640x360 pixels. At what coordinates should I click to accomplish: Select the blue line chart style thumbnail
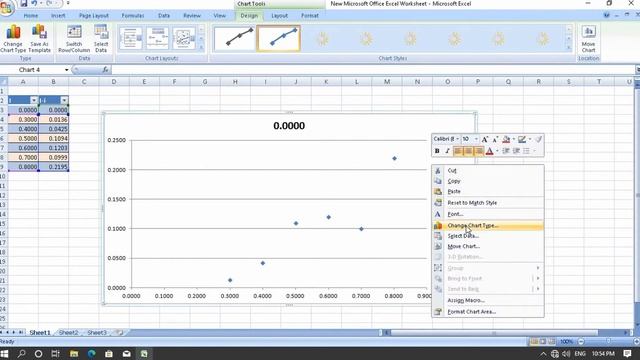point(278,38)
